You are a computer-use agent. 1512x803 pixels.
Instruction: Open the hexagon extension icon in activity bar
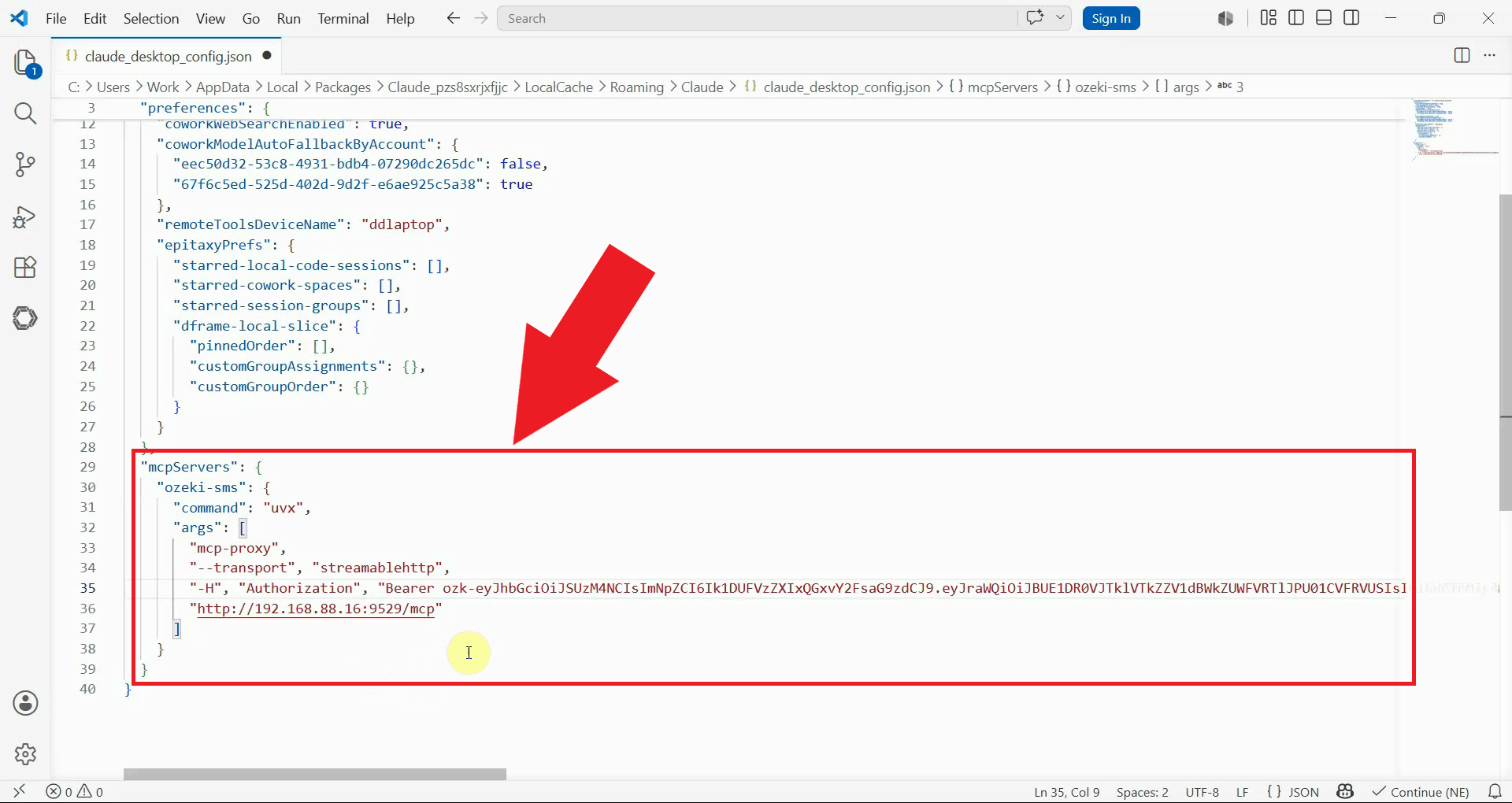point(25,318)
